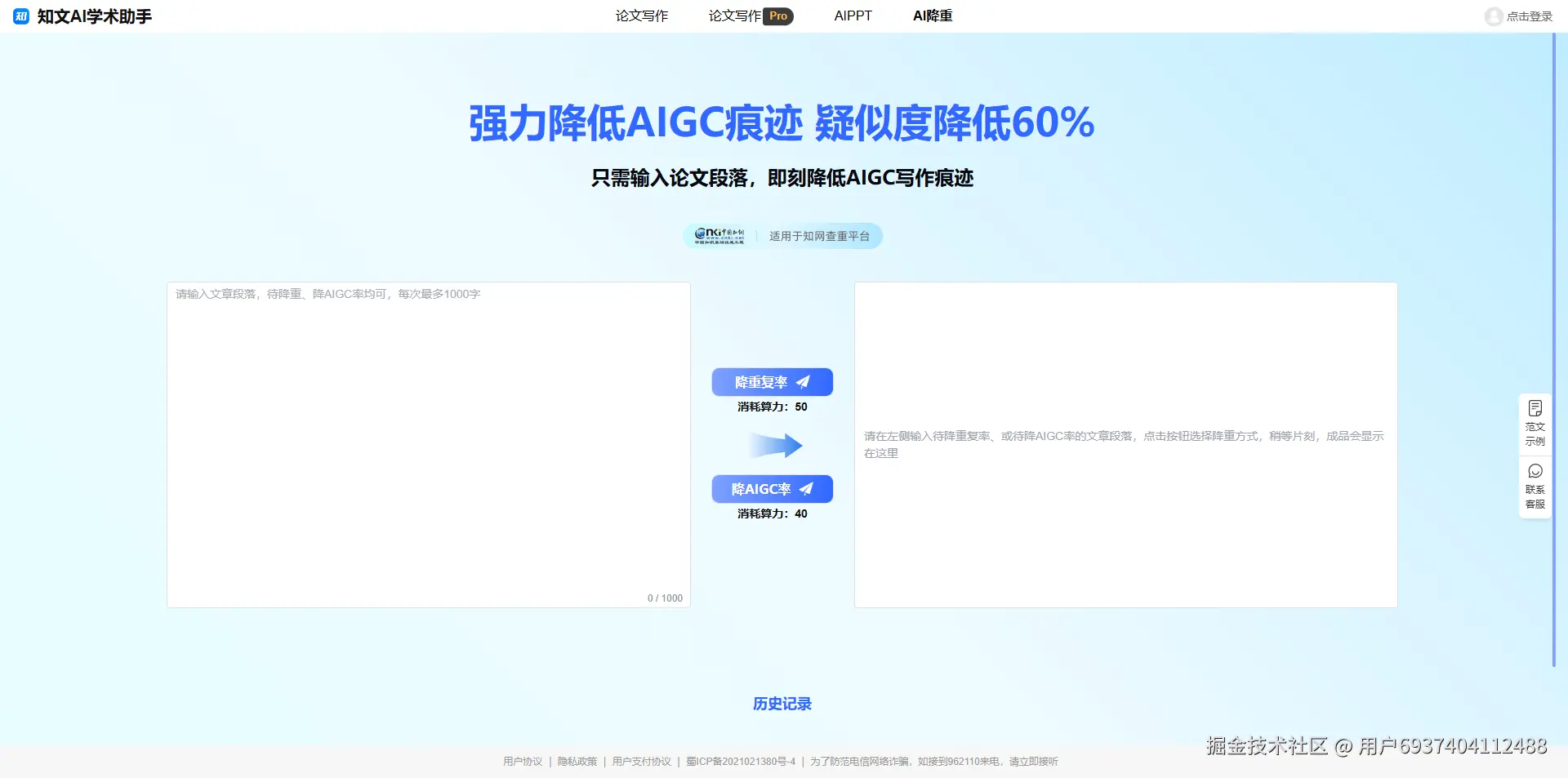
Task: Open the 用户协议 user agreement
Action: [522, 761]
